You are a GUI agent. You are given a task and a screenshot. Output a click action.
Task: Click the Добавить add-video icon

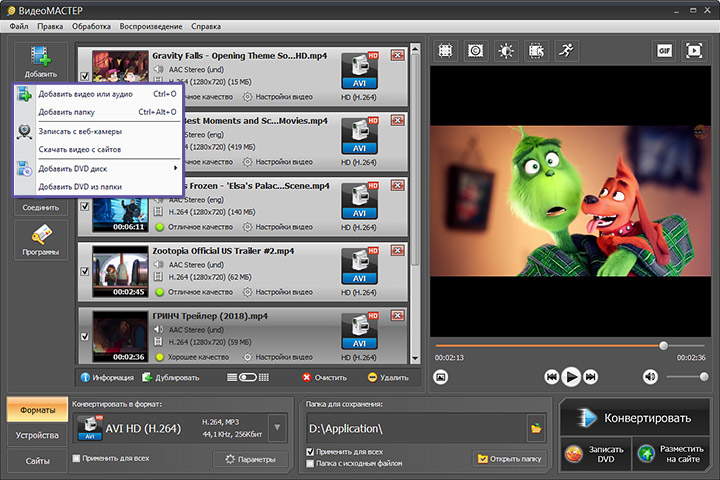click(x=41, y=62)
